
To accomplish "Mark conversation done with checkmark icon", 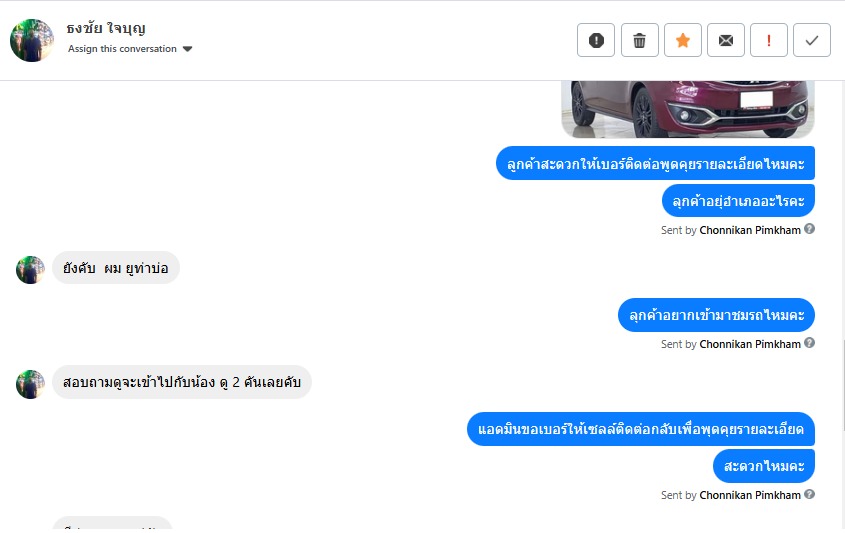I will pos(812,40).
